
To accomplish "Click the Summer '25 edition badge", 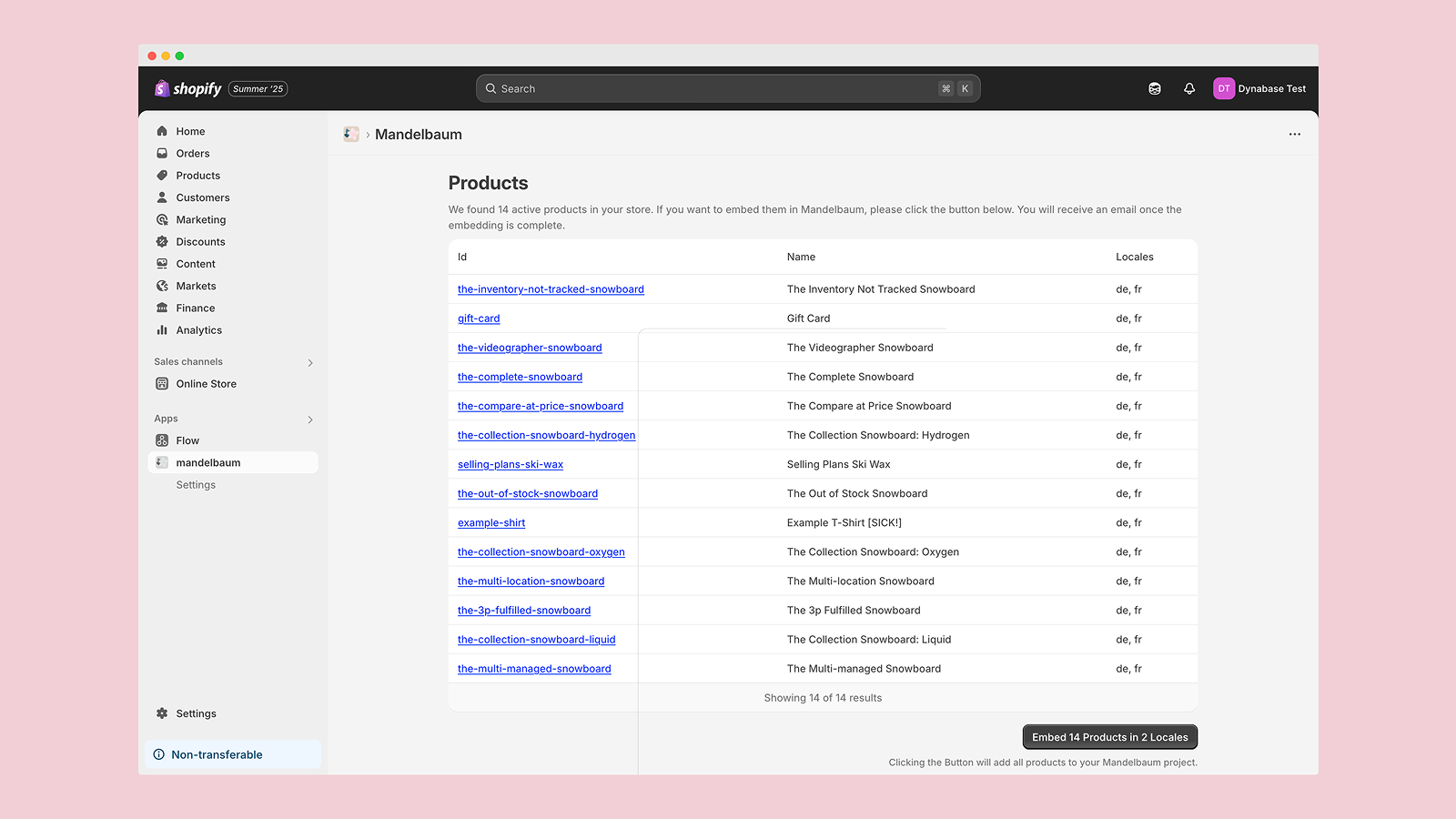I will click(x=258, y=88).
